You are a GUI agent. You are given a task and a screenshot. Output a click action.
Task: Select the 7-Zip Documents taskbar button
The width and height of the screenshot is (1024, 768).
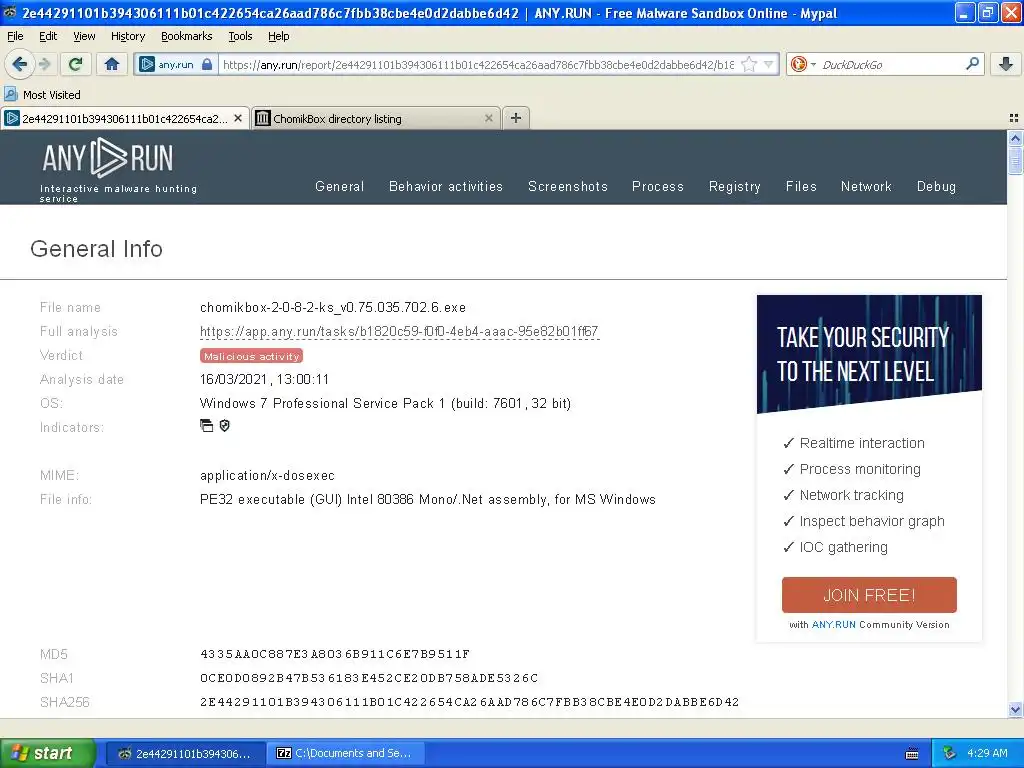[346, 753]
